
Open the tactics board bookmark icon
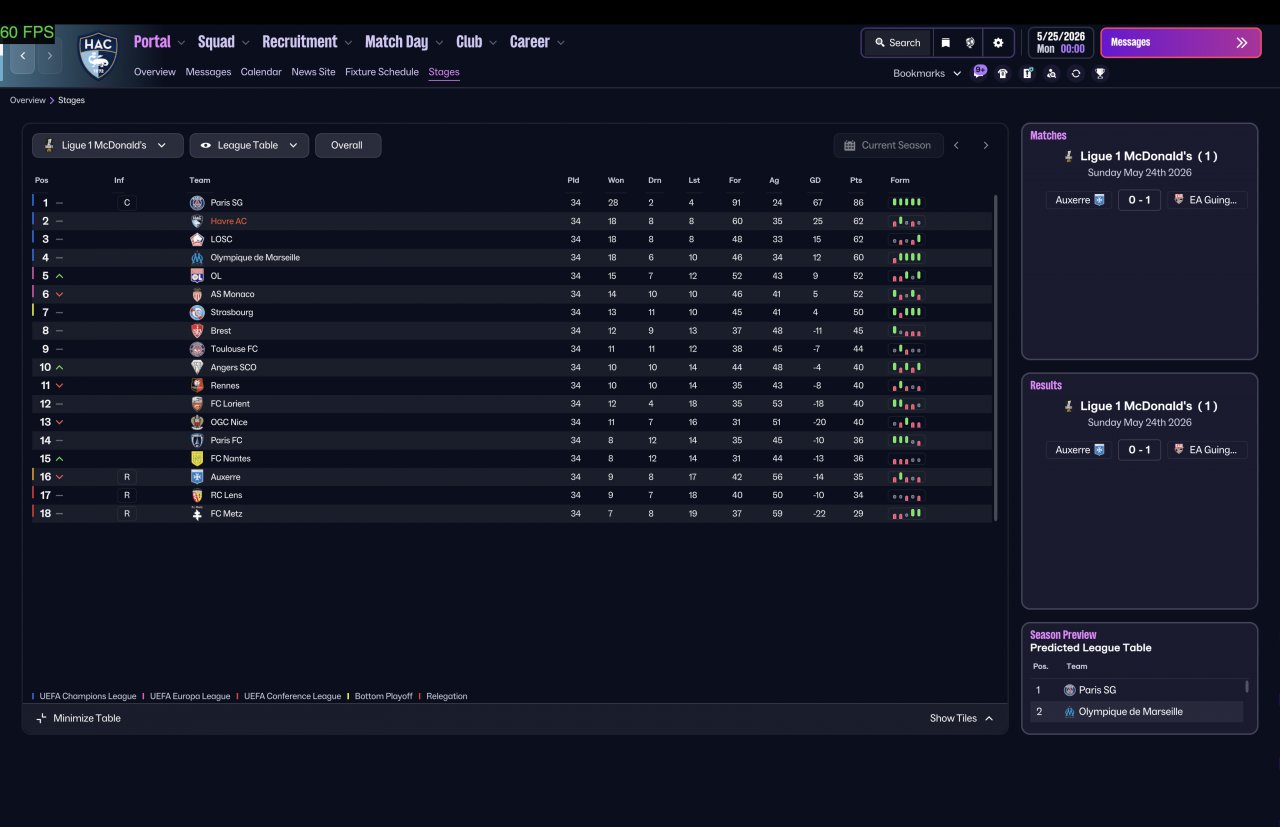coord(1027,73)
